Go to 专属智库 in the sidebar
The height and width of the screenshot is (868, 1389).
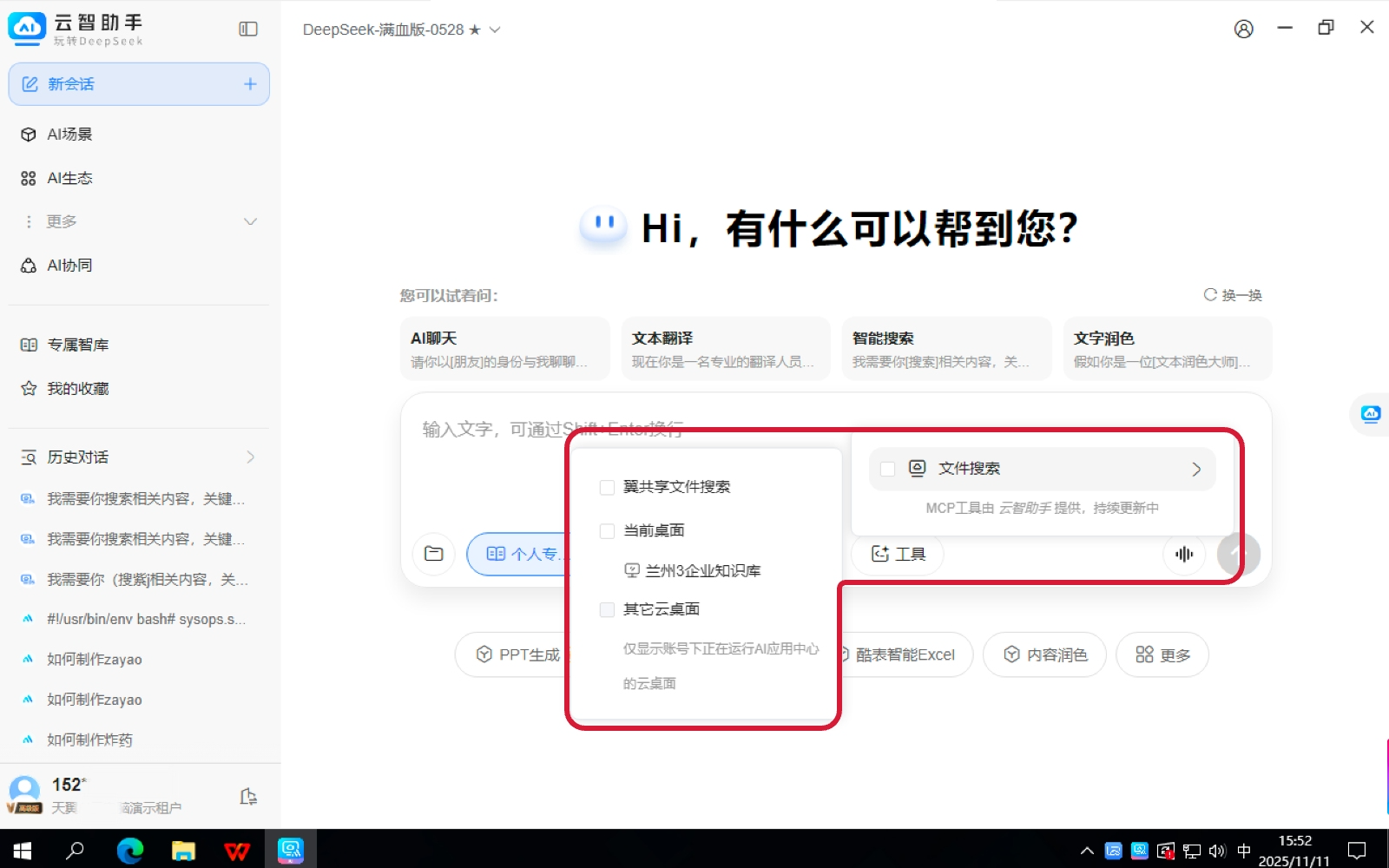(77, 345)
